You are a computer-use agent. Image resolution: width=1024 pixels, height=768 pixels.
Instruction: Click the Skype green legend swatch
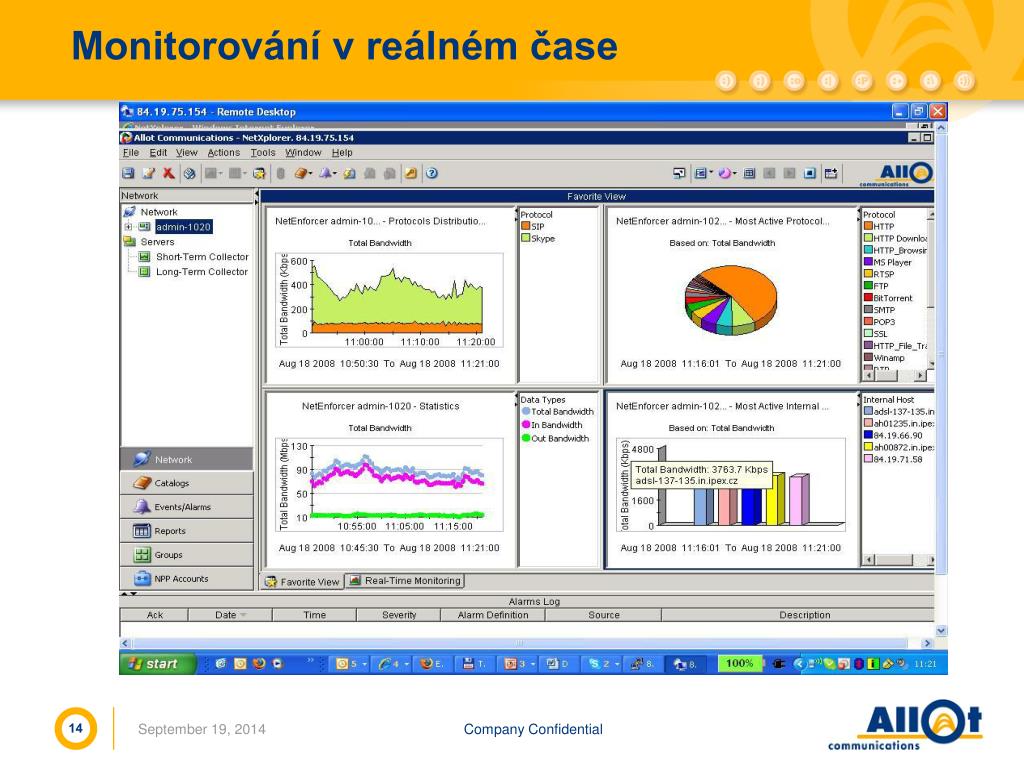(x=525, y=238)
